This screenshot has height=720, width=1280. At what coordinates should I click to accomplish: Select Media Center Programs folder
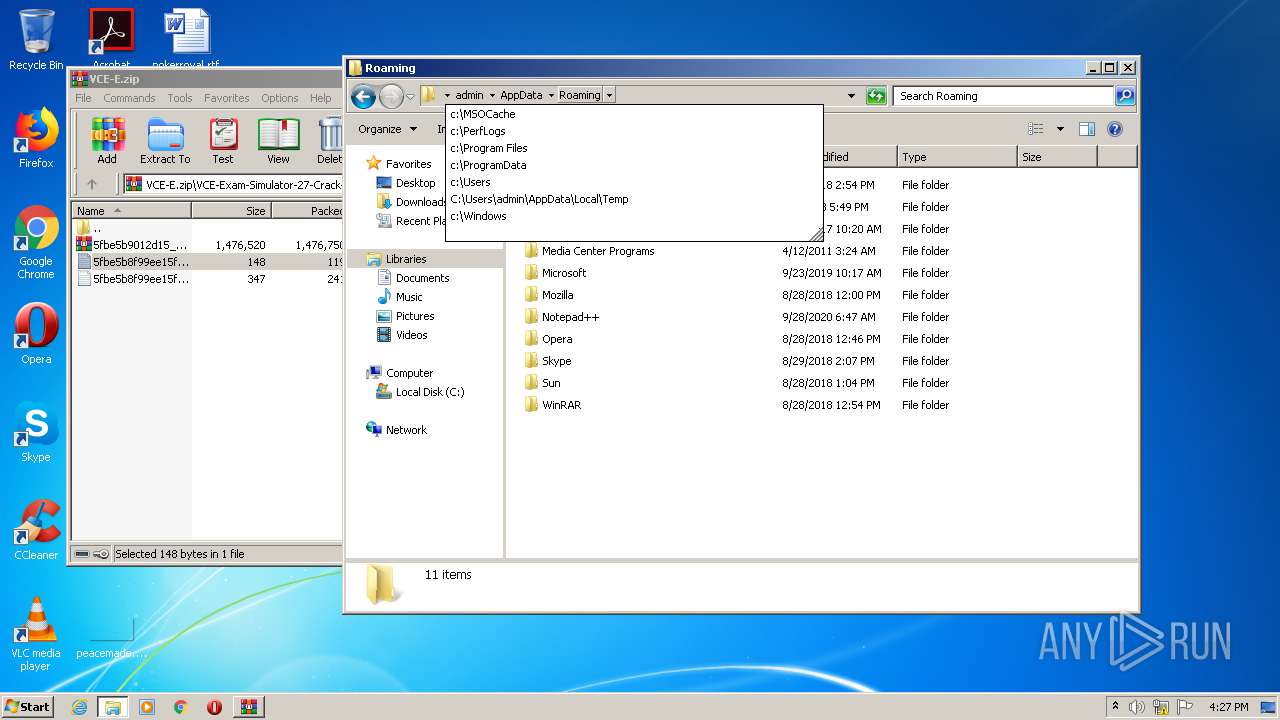(x=597, y=251)
